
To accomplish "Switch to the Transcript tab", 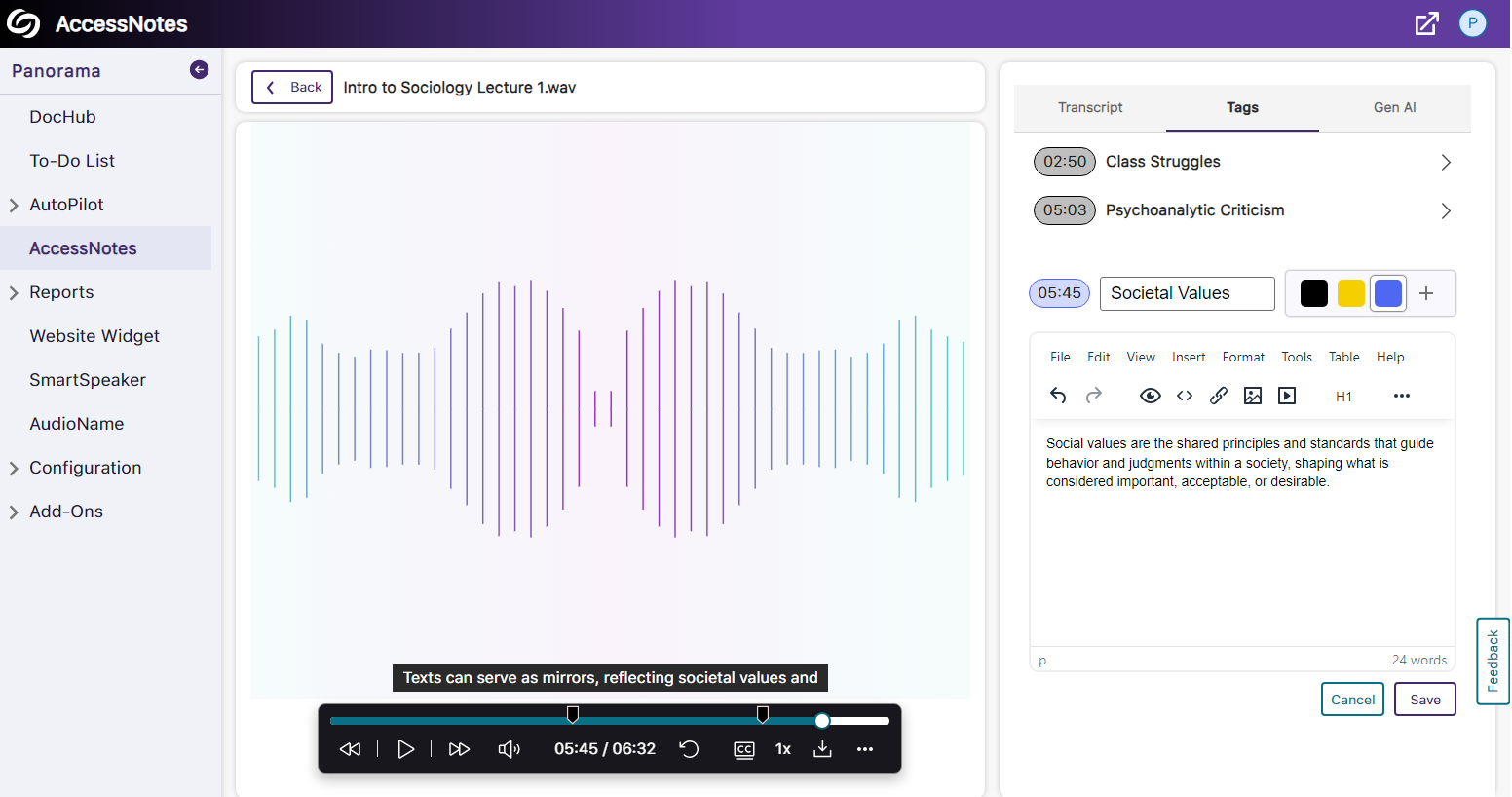I will point(1090,107).
